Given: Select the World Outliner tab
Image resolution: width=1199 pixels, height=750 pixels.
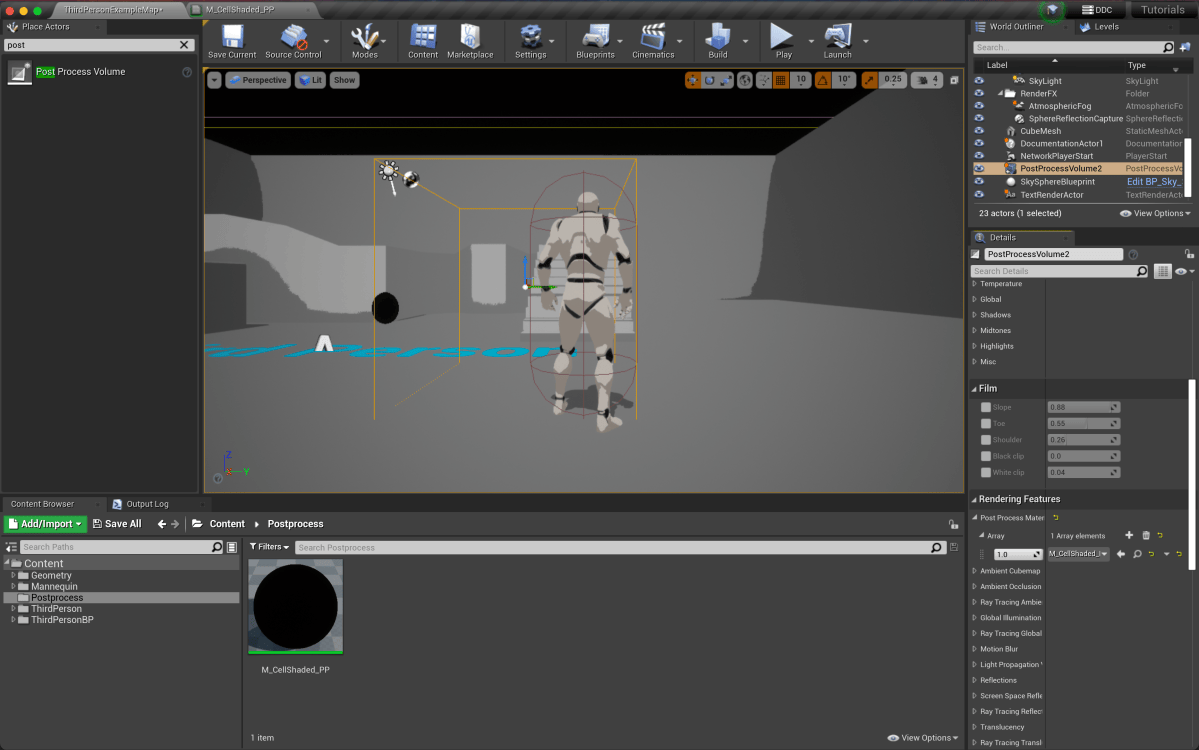Looking at the screenshot, I should point(1015,27).
